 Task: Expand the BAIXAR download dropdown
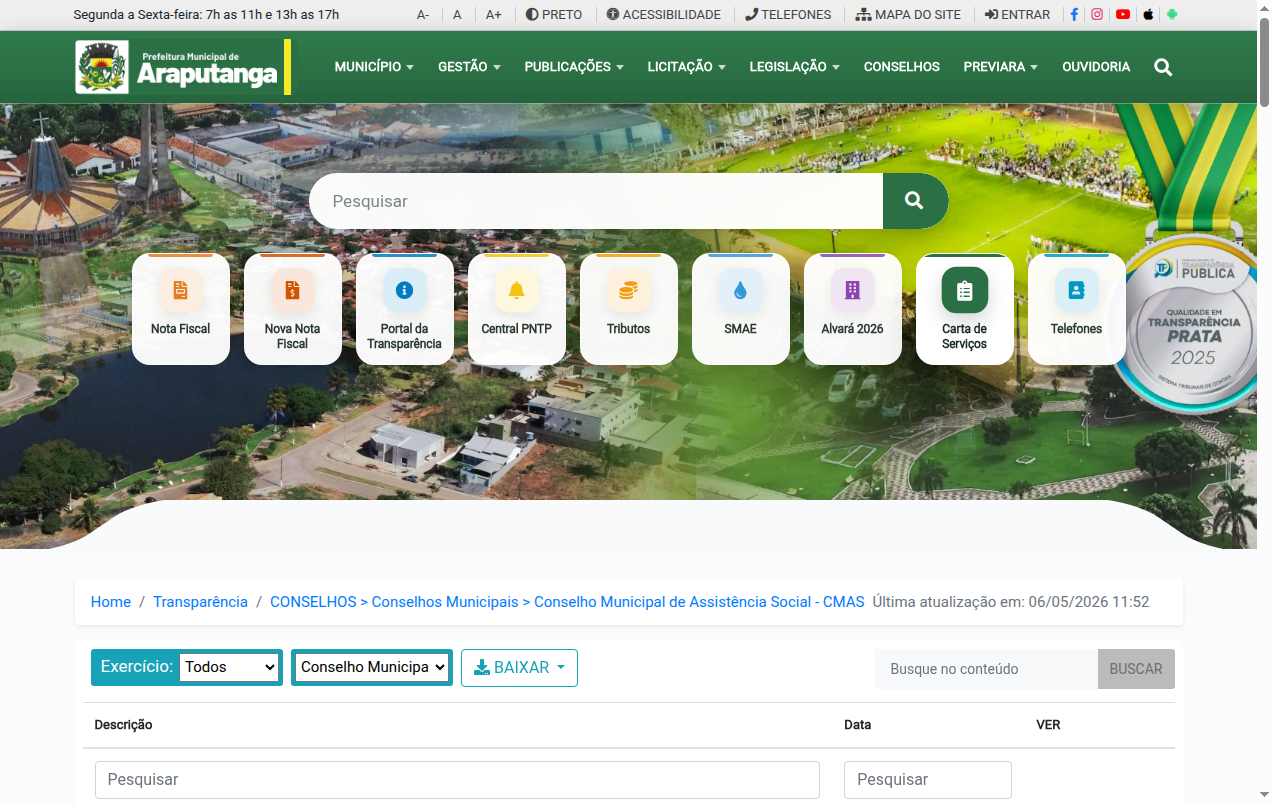pos(519,668)
